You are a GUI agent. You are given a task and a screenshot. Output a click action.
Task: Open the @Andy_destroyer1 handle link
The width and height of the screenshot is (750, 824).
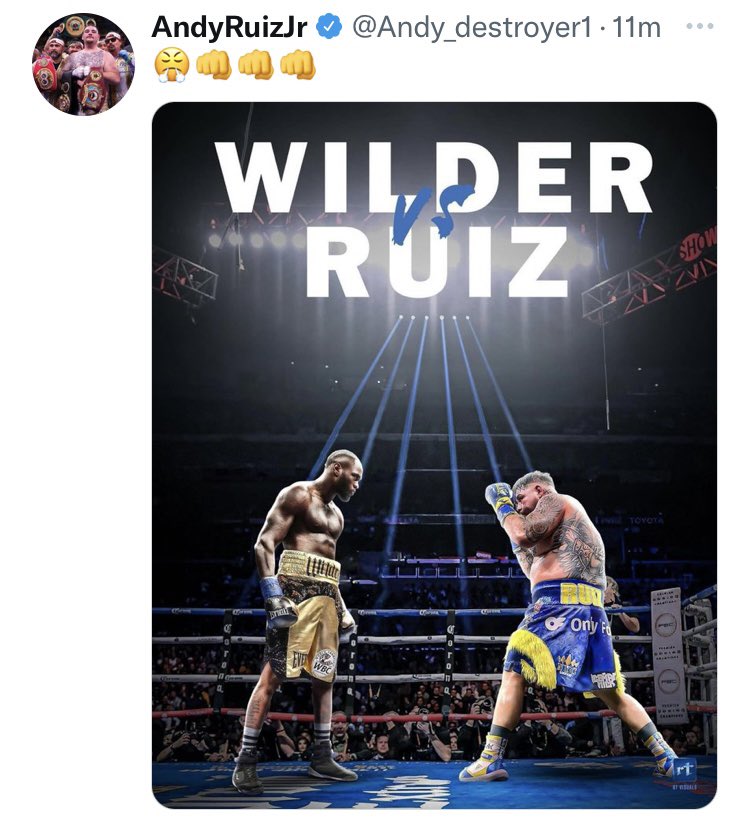(471, 27)
